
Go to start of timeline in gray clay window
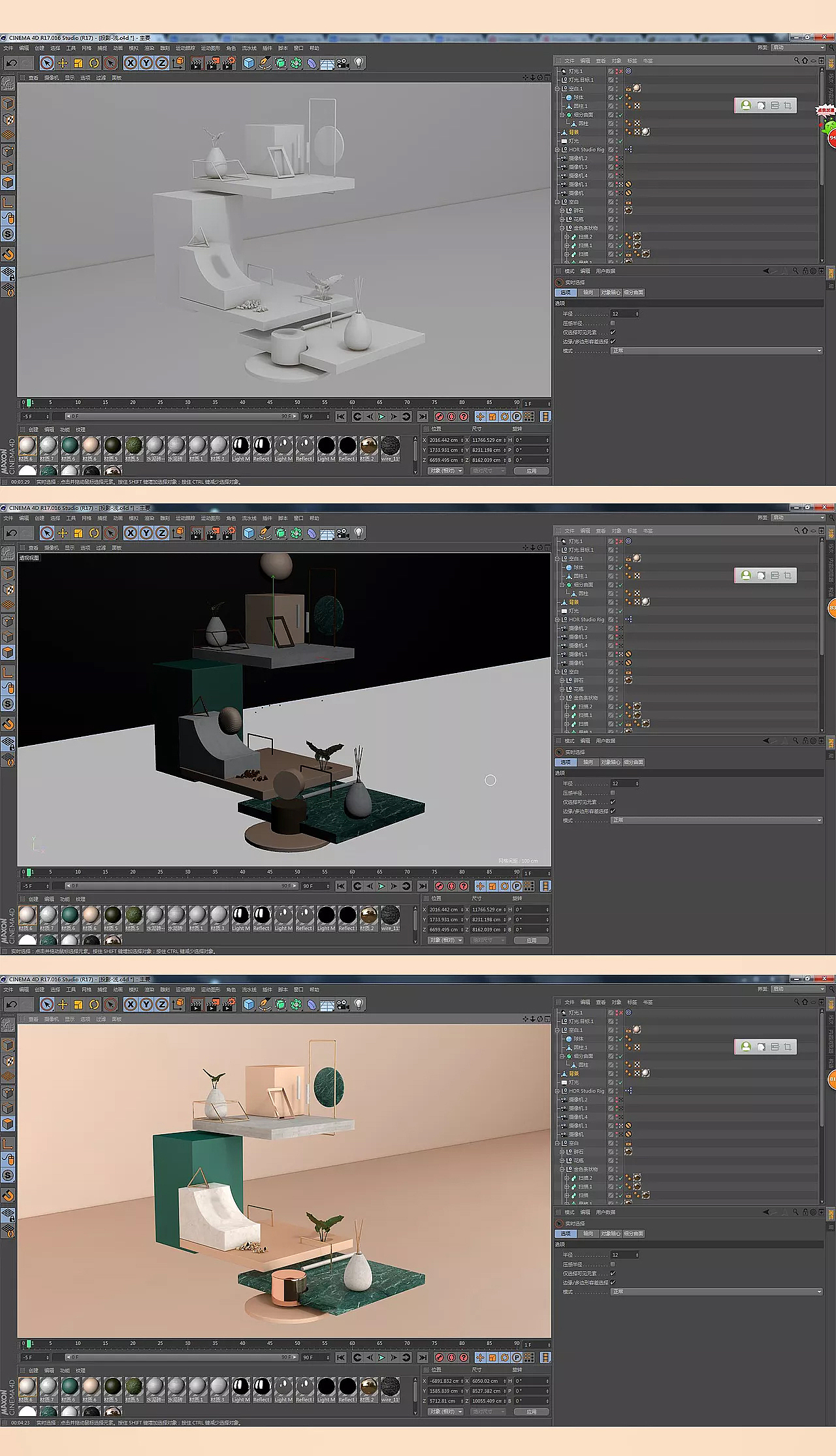(341, 417)
